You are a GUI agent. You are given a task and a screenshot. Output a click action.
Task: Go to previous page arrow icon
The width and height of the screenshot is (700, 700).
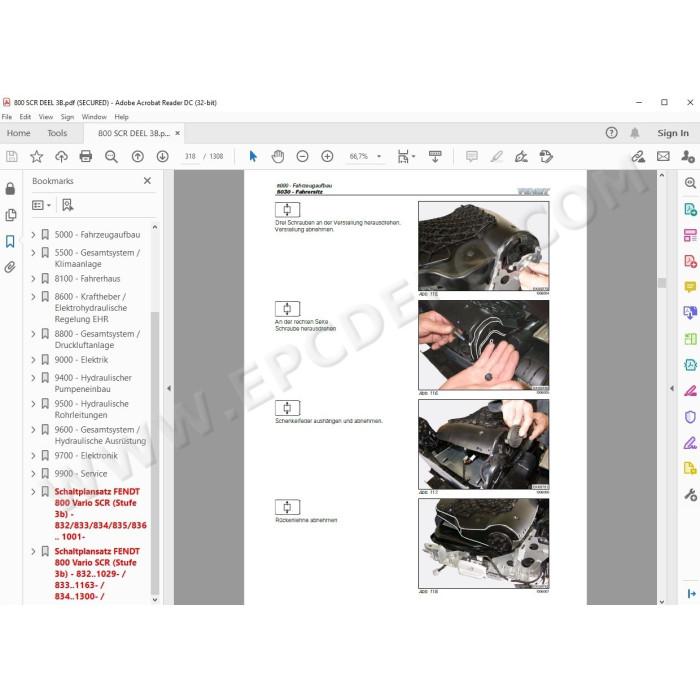[x=138, y=156]
